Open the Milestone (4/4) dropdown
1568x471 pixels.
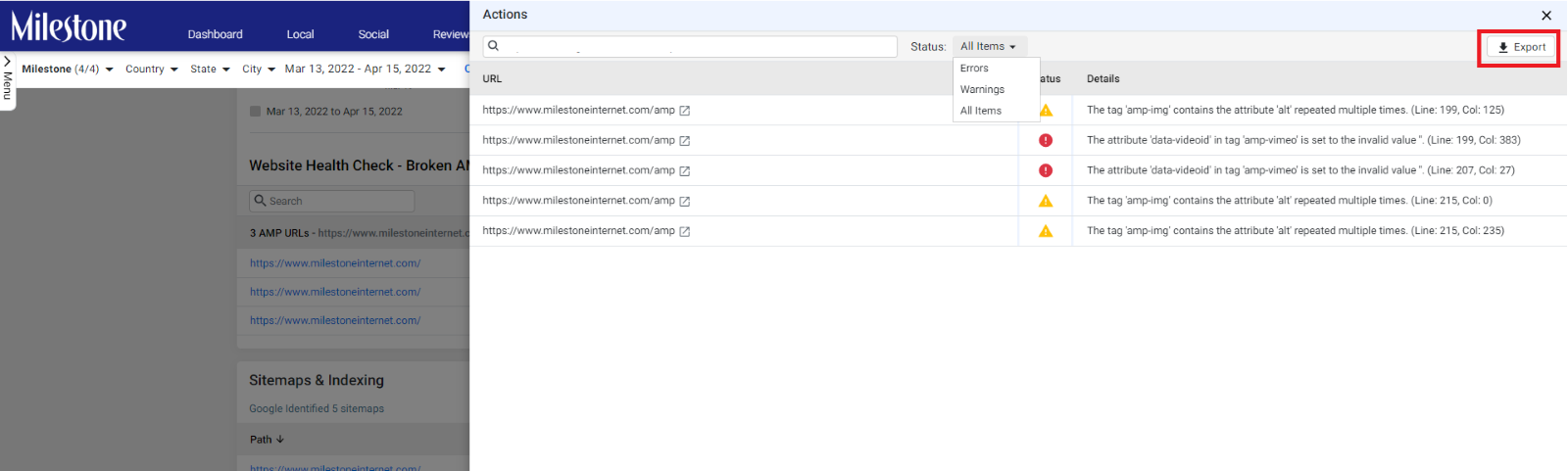click(x=68, y=70)
